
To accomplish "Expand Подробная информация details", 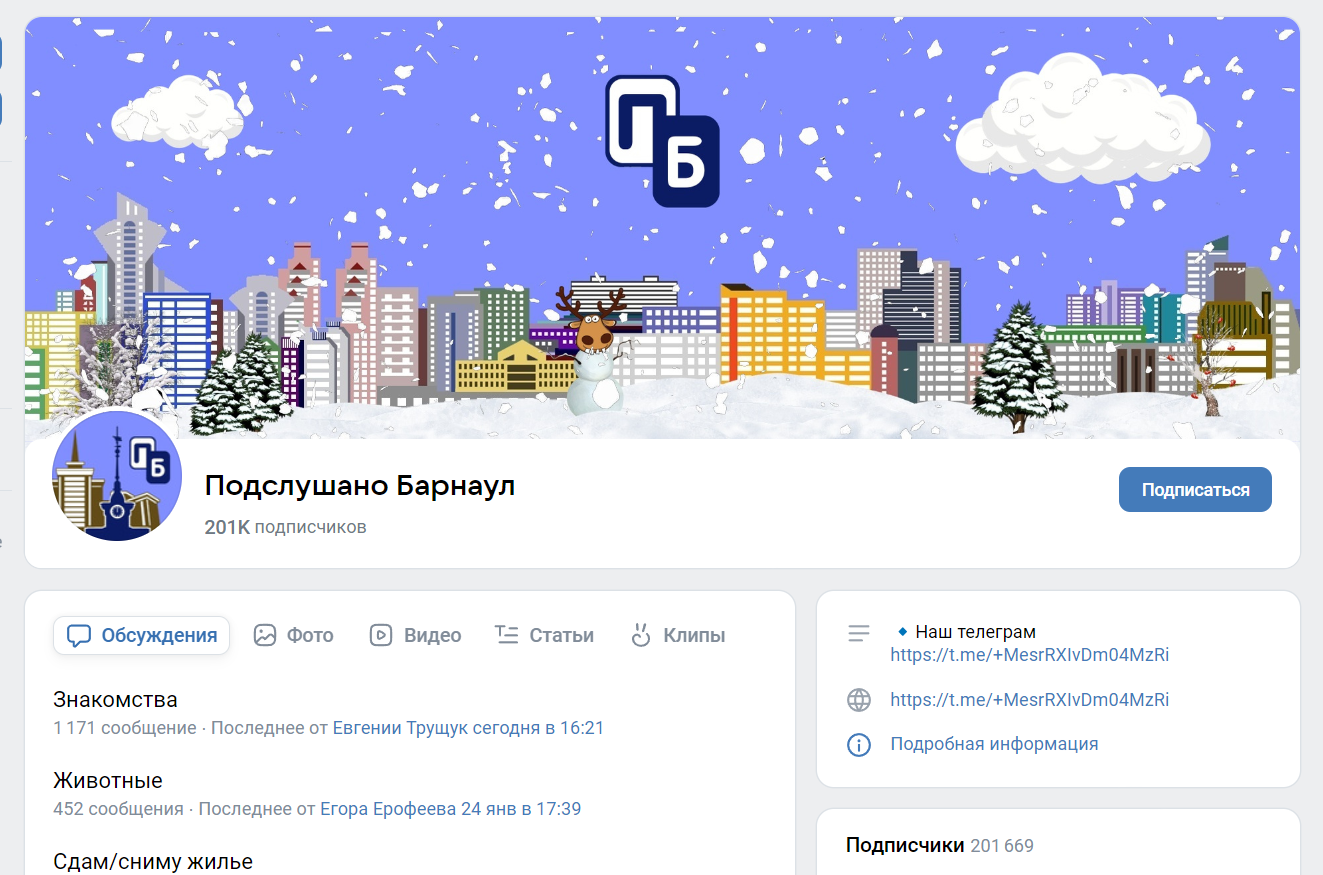I will pyautogui.click(x=994, y=744).
